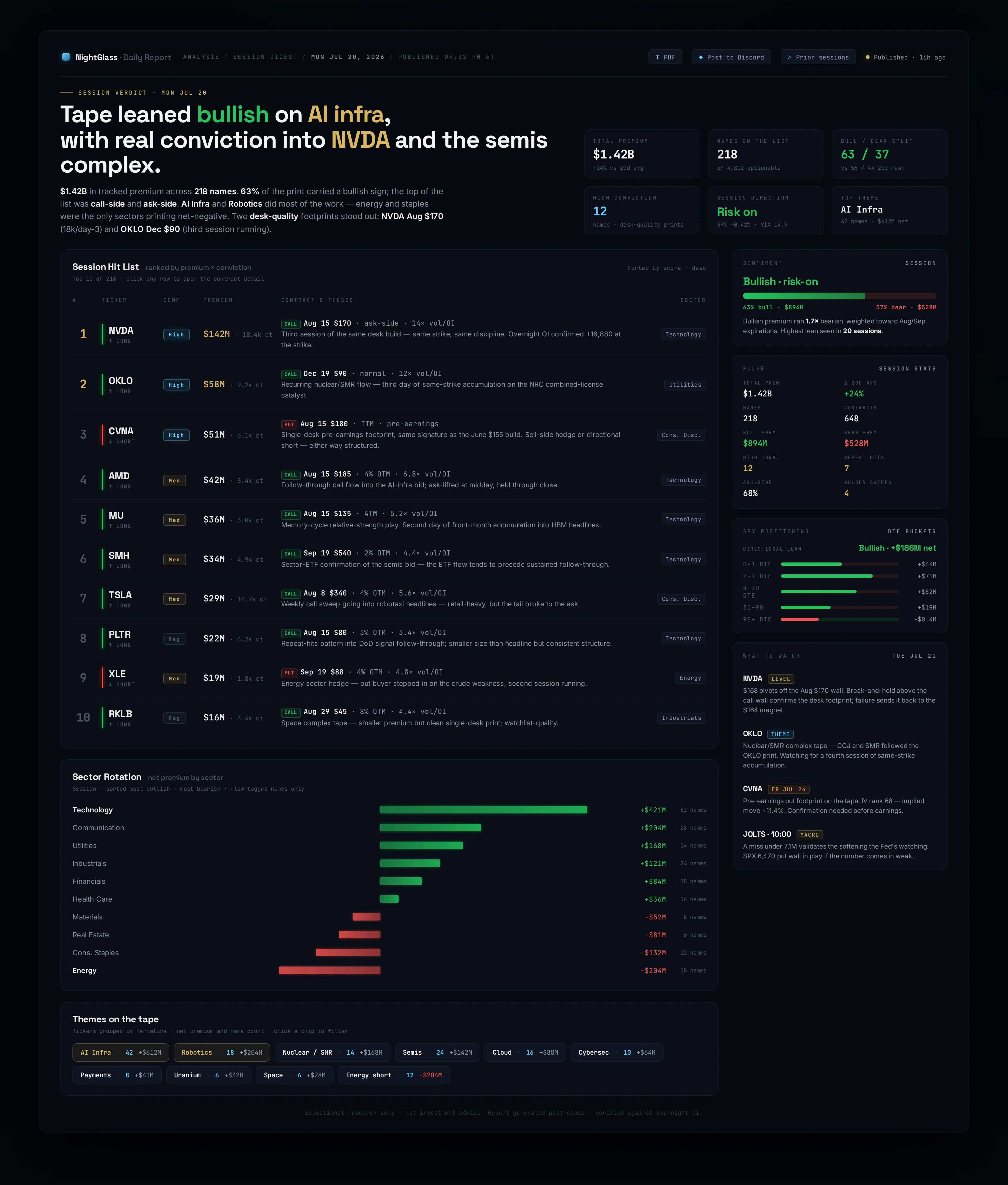Open the ANALYSIS breadcrumb
Image resolution: width=1008 pixels, height=1185 pixels.
201,57
